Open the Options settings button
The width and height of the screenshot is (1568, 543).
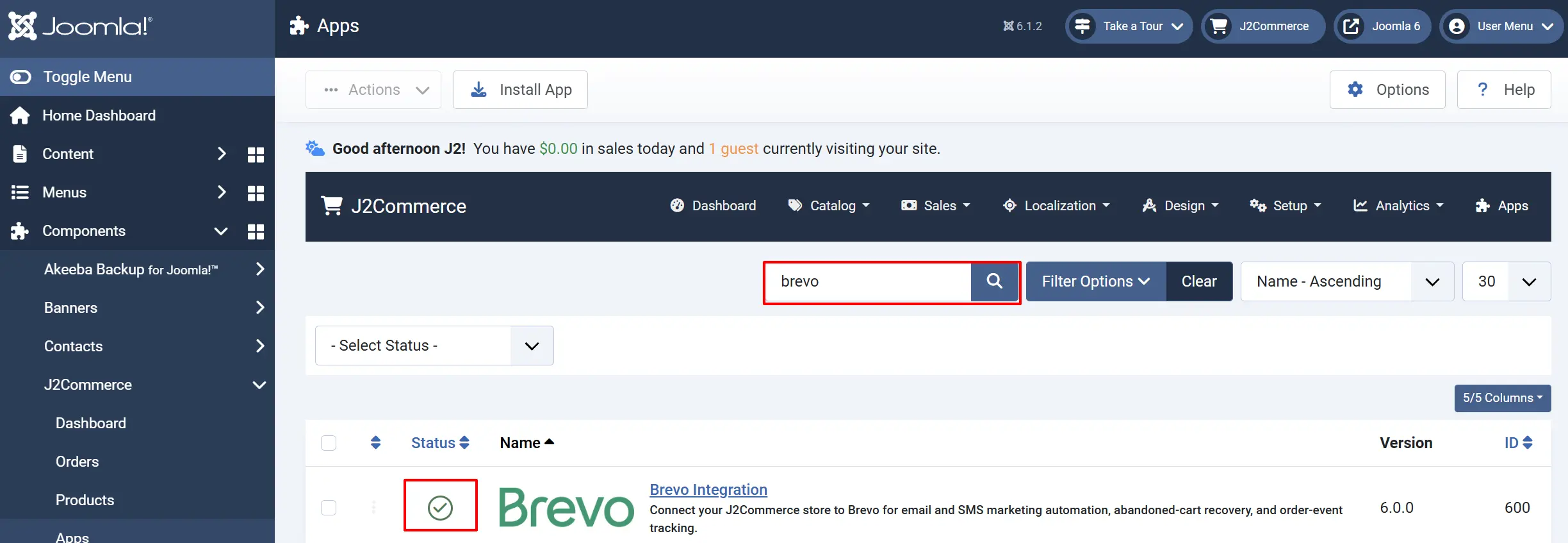1387,90
